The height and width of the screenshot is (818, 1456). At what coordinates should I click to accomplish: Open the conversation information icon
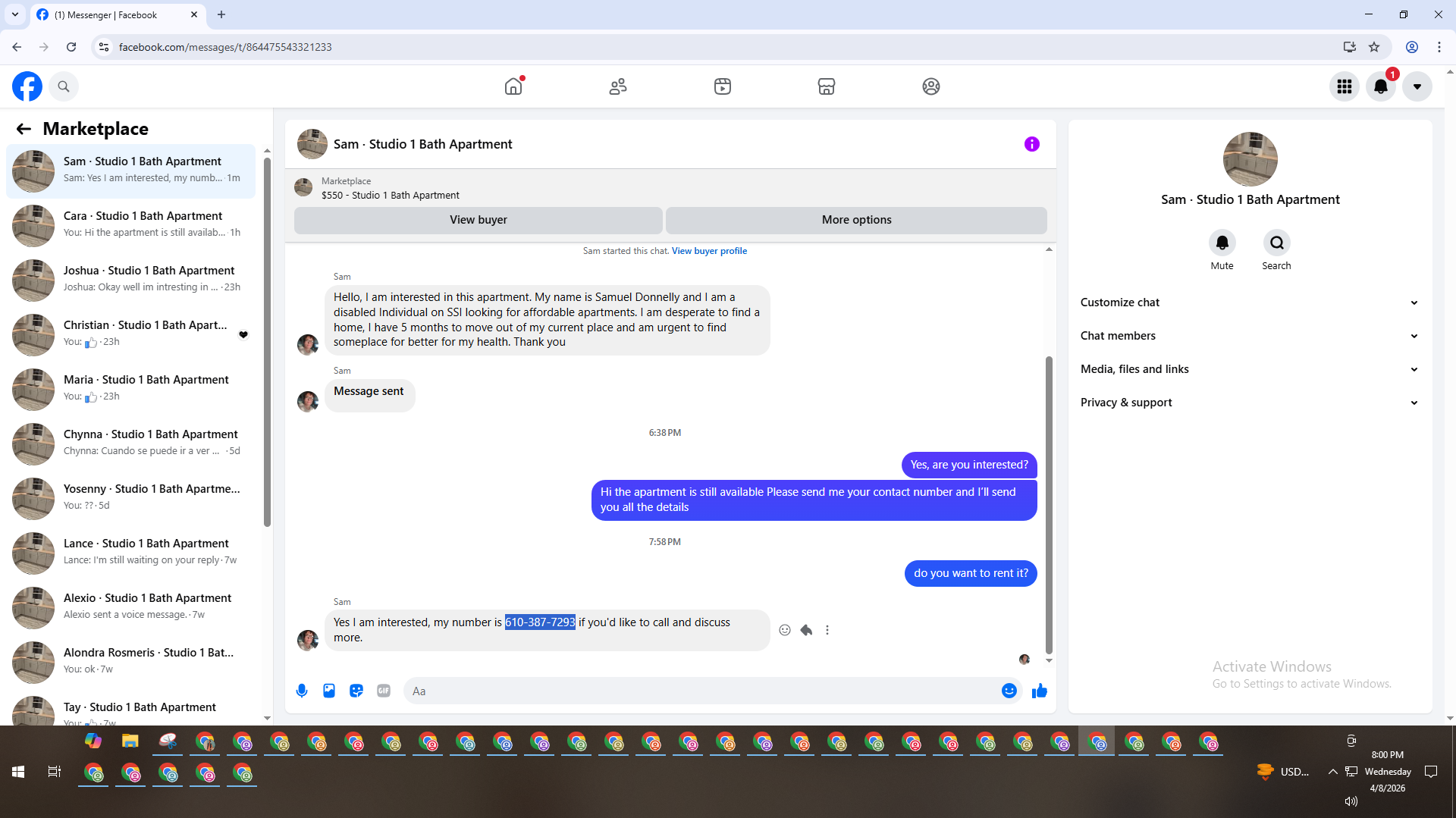tap(1032, 144)
